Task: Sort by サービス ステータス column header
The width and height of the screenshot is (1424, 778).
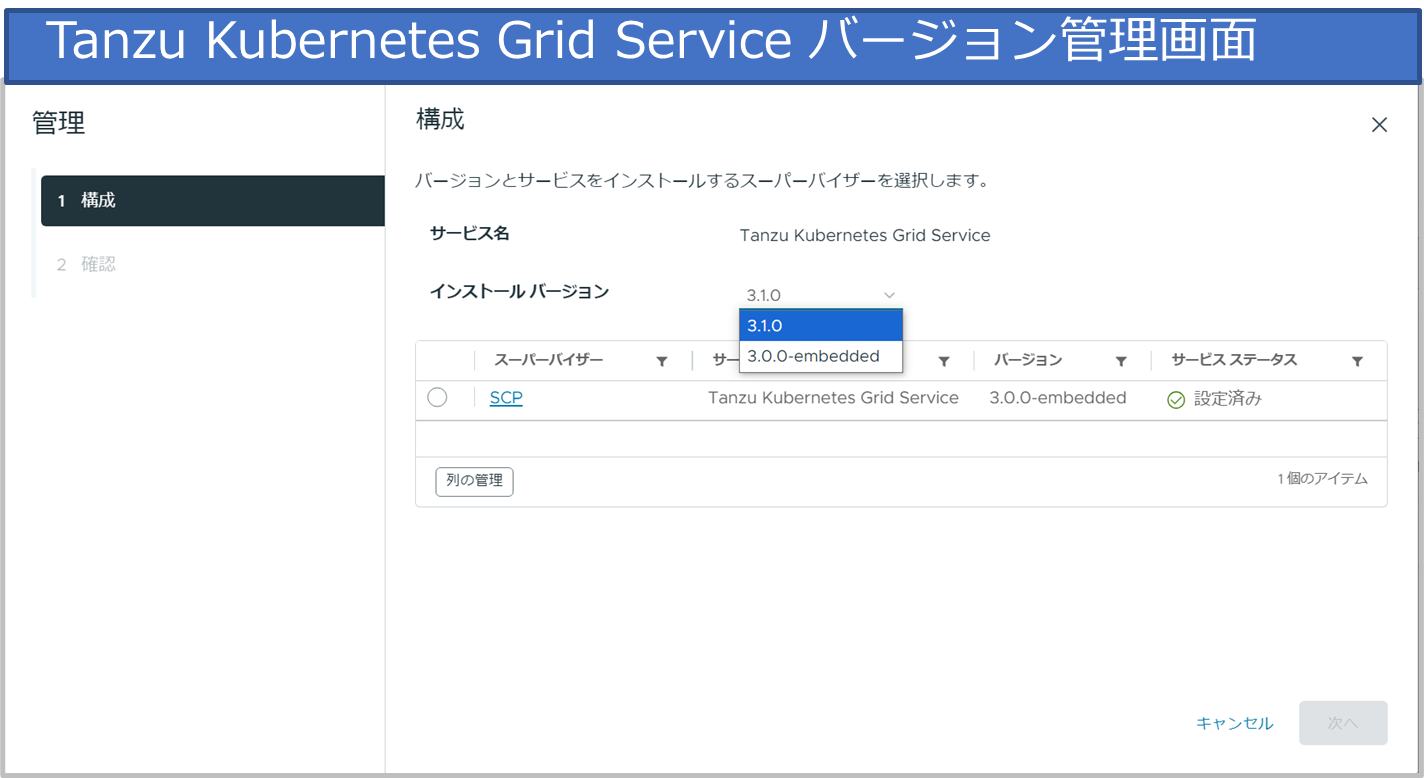Action: click(1233, 360)
